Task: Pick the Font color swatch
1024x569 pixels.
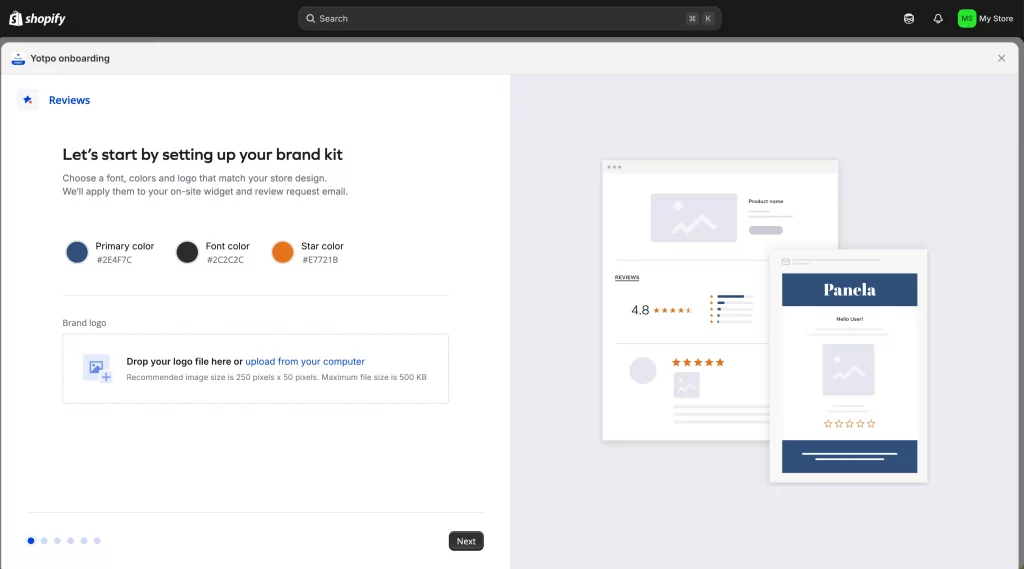Action: (x=187, y=252)
